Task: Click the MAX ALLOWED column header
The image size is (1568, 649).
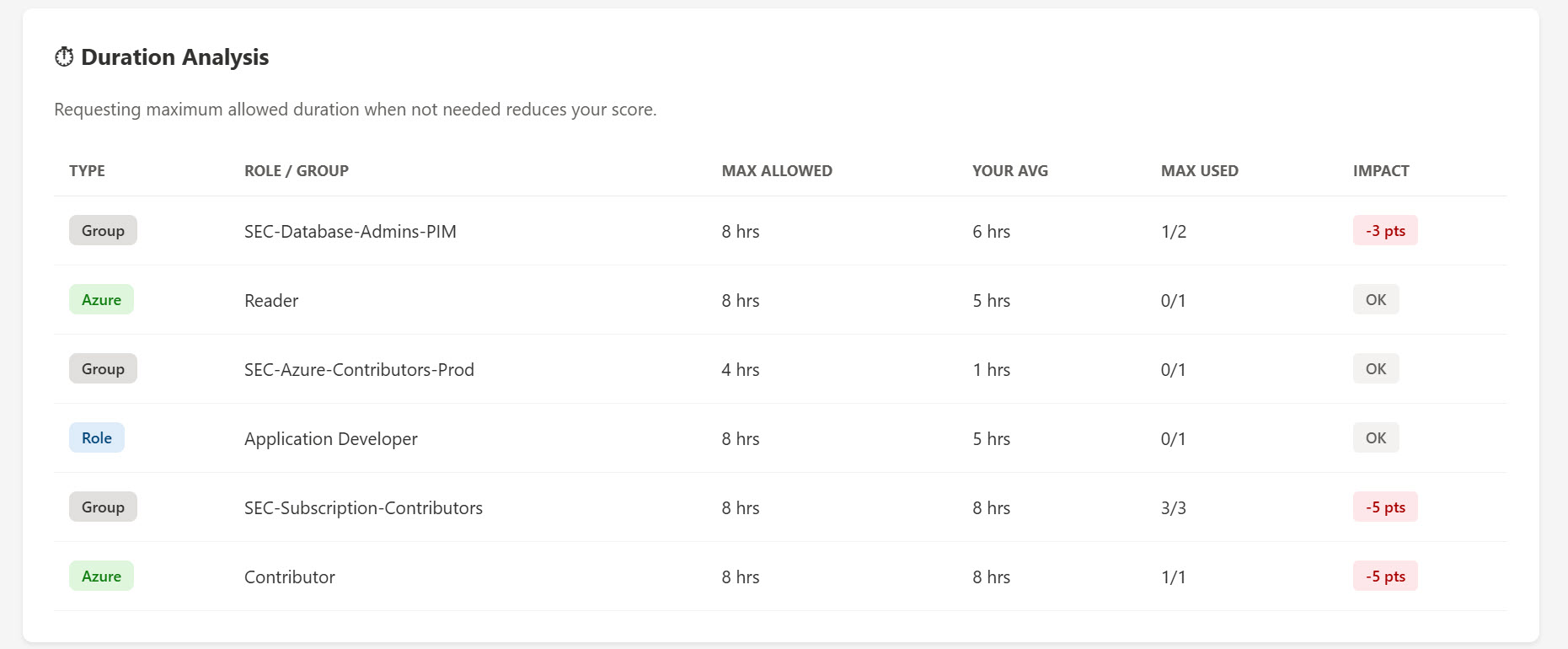Action: tap(777, 171)
